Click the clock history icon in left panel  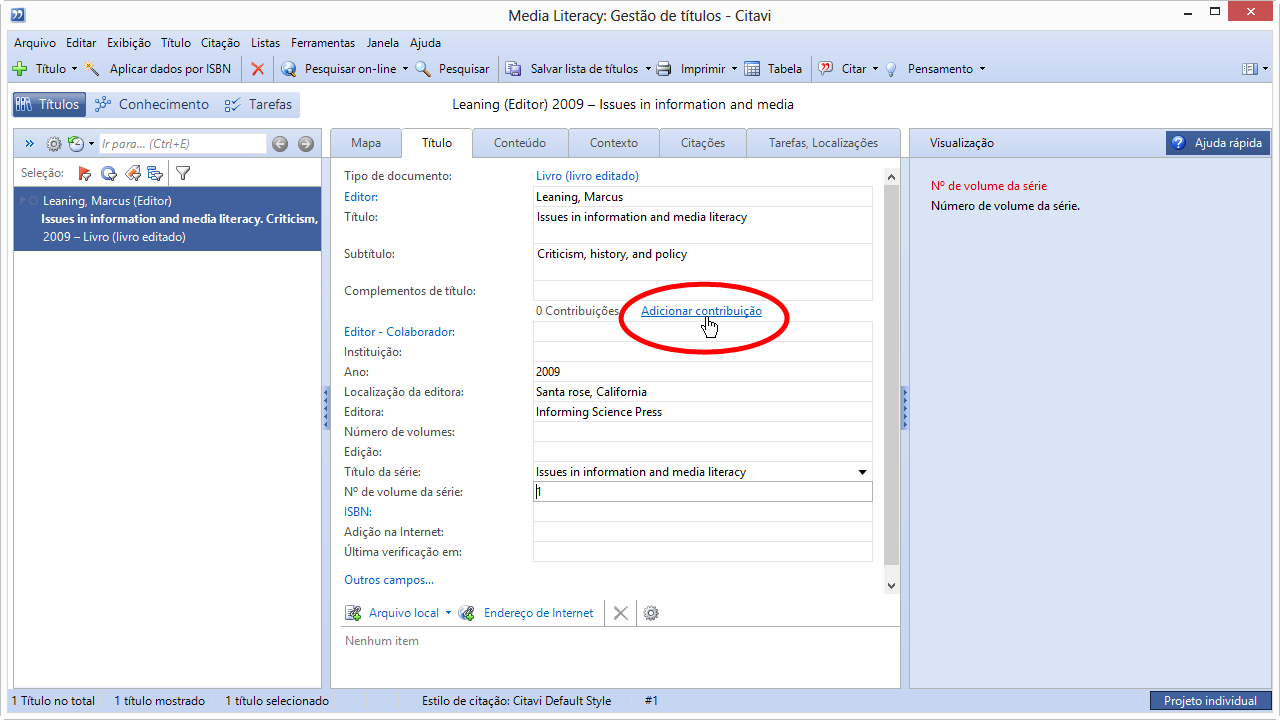(76, 144)
